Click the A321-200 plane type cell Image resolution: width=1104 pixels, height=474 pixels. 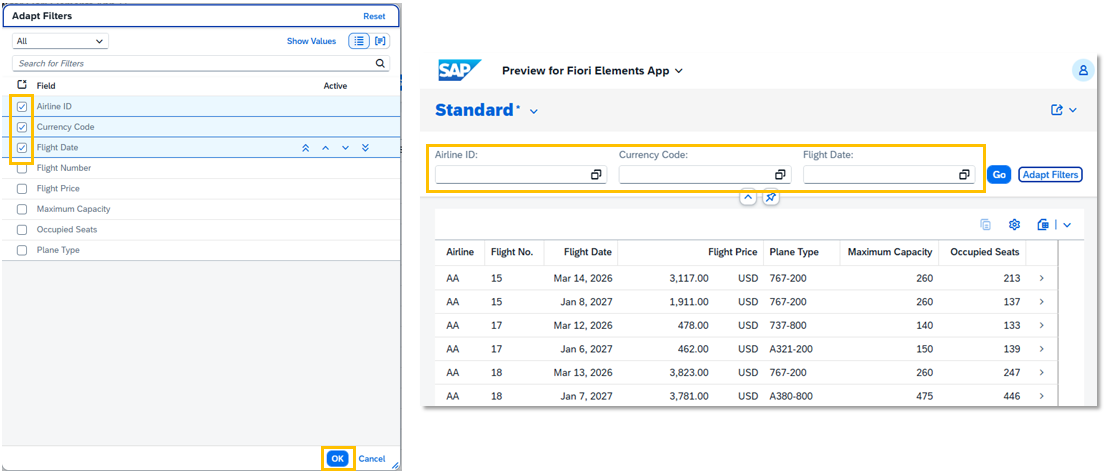coord(791,349)
